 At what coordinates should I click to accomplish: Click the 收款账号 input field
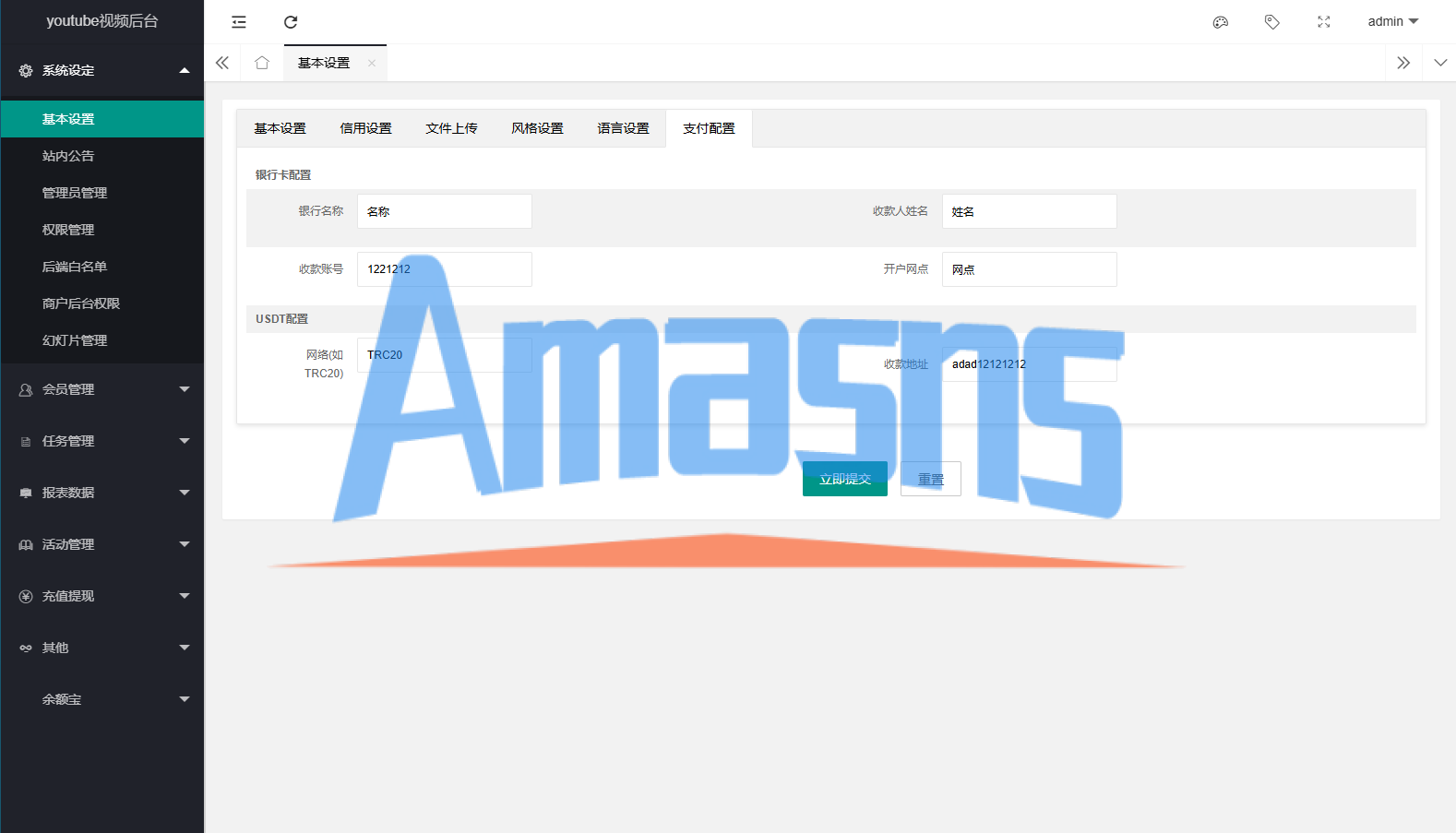445,269
